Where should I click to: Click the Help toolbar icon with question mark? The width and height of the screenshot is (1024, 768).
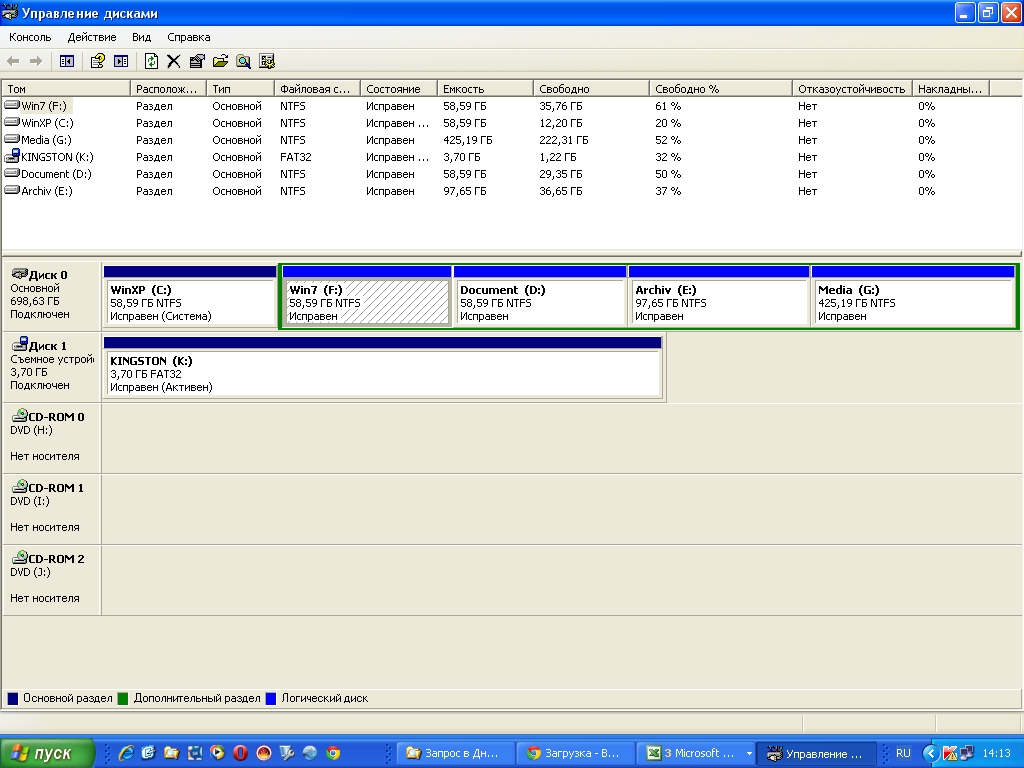point(97,61)
